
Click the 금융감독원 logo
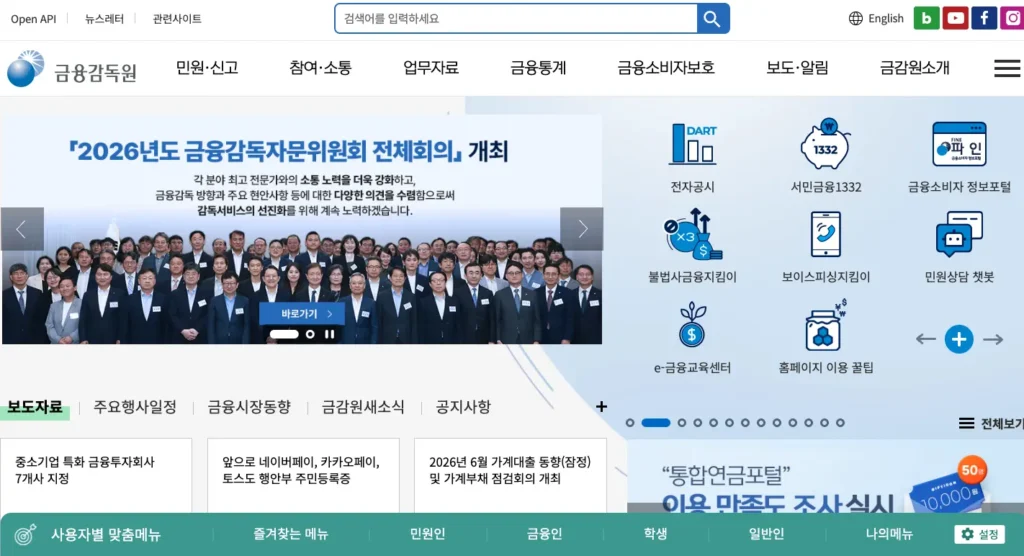click(72, 69)
